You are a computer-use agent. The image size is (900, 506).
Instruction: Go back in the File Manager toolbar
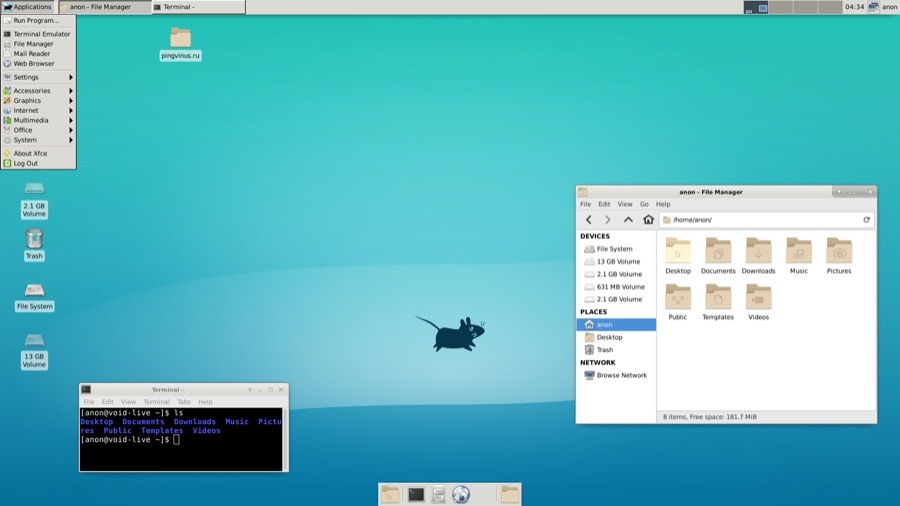pos(588,220)
